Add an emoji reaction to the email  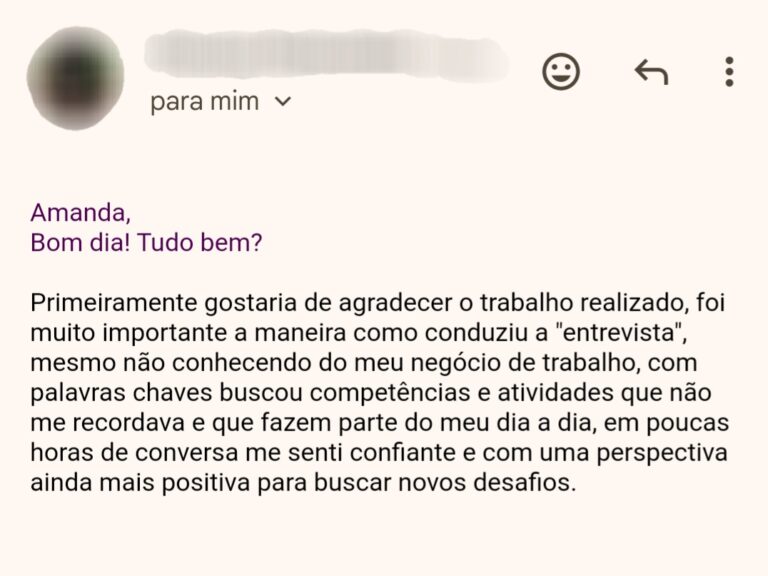pyautogui.click(x=561, y=72)
